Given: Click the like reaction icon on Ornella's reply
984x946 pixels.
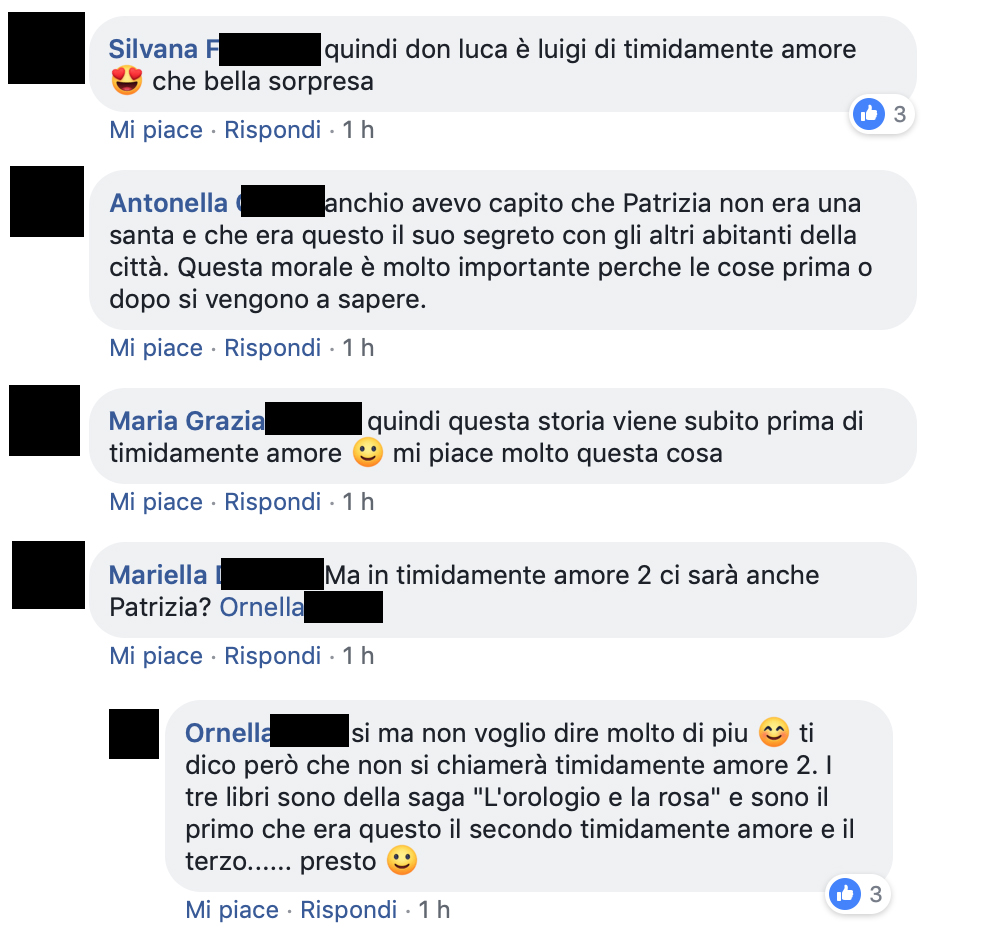Looking at the screenshot, I should (845, 893).
